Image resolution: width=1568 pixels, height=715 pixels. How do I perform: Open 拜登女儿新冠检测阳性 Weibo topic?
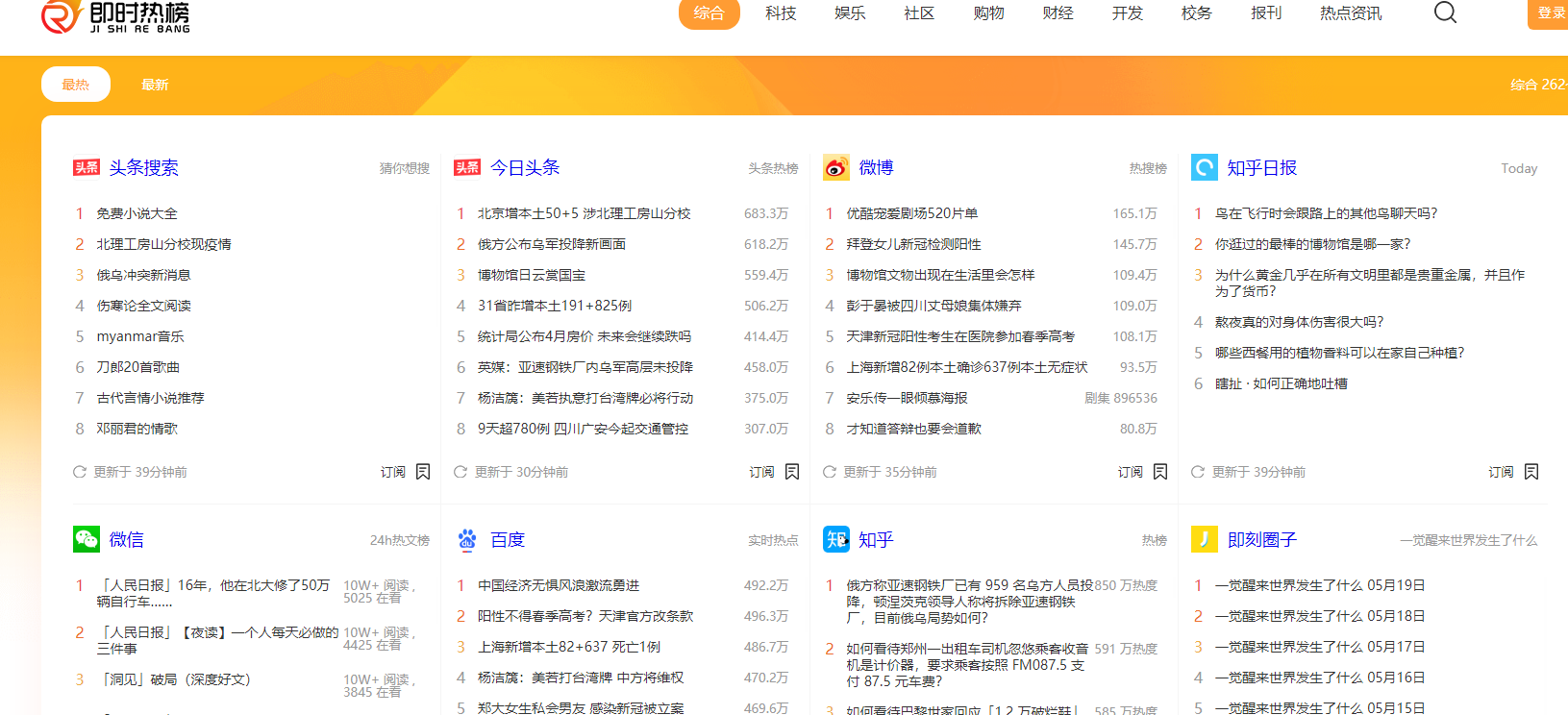click(x=914, y=244)
